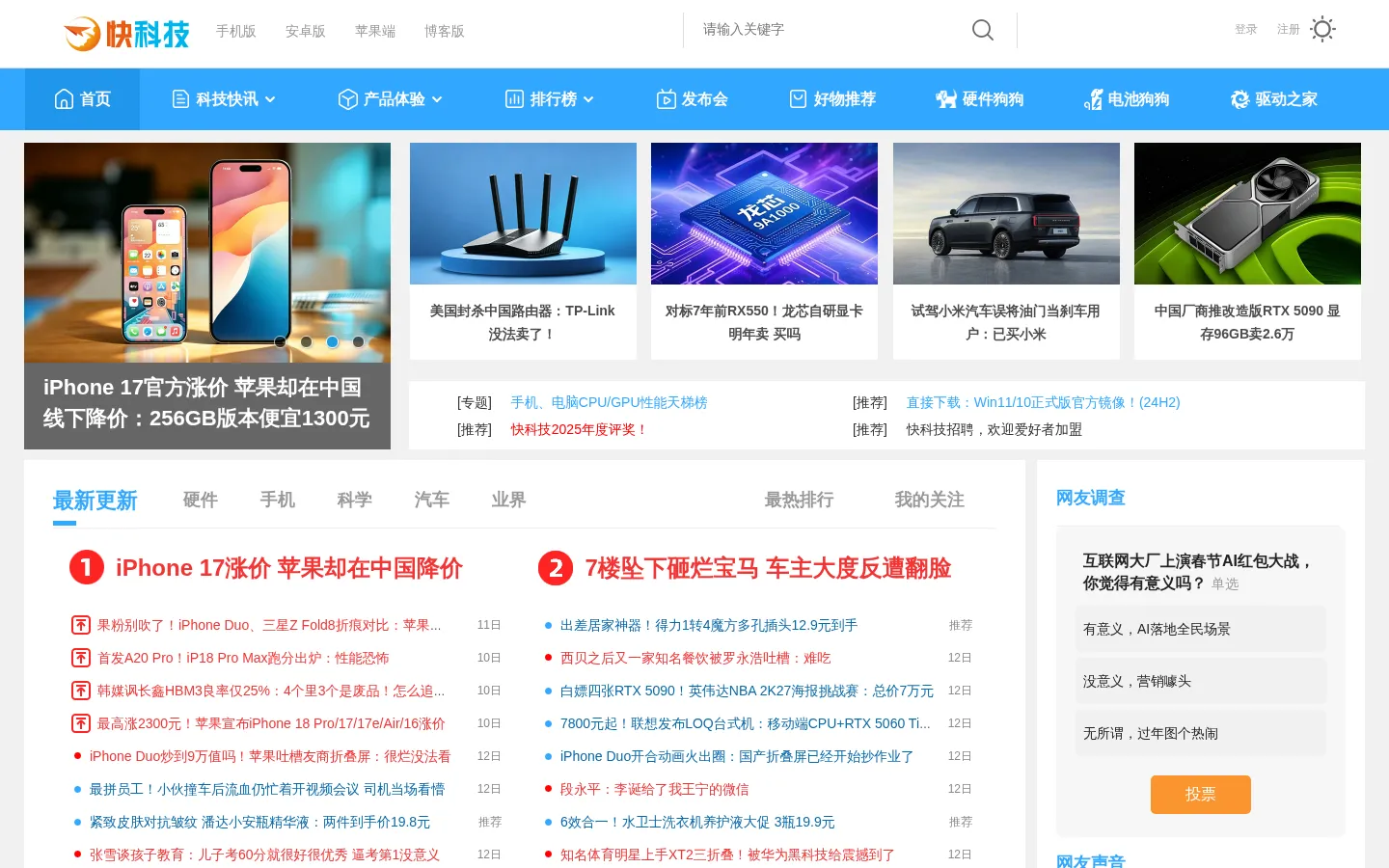Open the 安卓版 link in header

pyautogui.click(x=306, y=31)
